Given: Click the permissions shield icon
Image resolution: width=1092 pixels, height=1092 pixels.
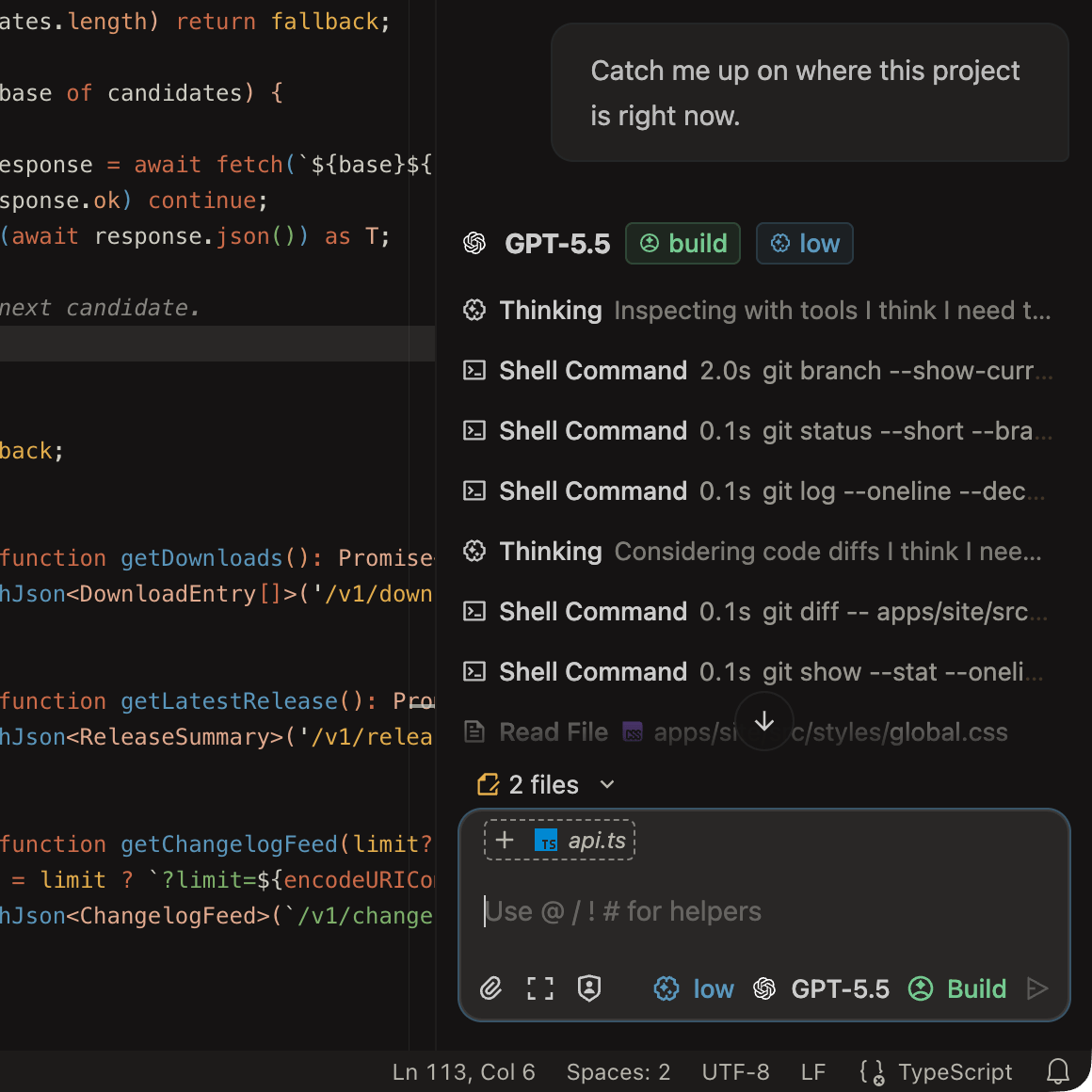Looking at the screenshot, I should click(589, 988).
